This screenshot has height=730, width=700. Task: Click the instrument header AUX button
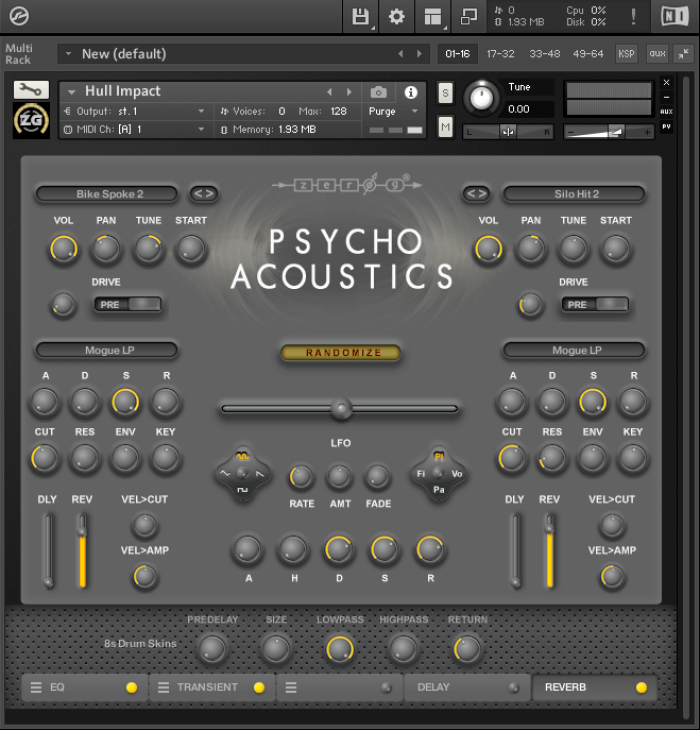(x=666, y=111)
